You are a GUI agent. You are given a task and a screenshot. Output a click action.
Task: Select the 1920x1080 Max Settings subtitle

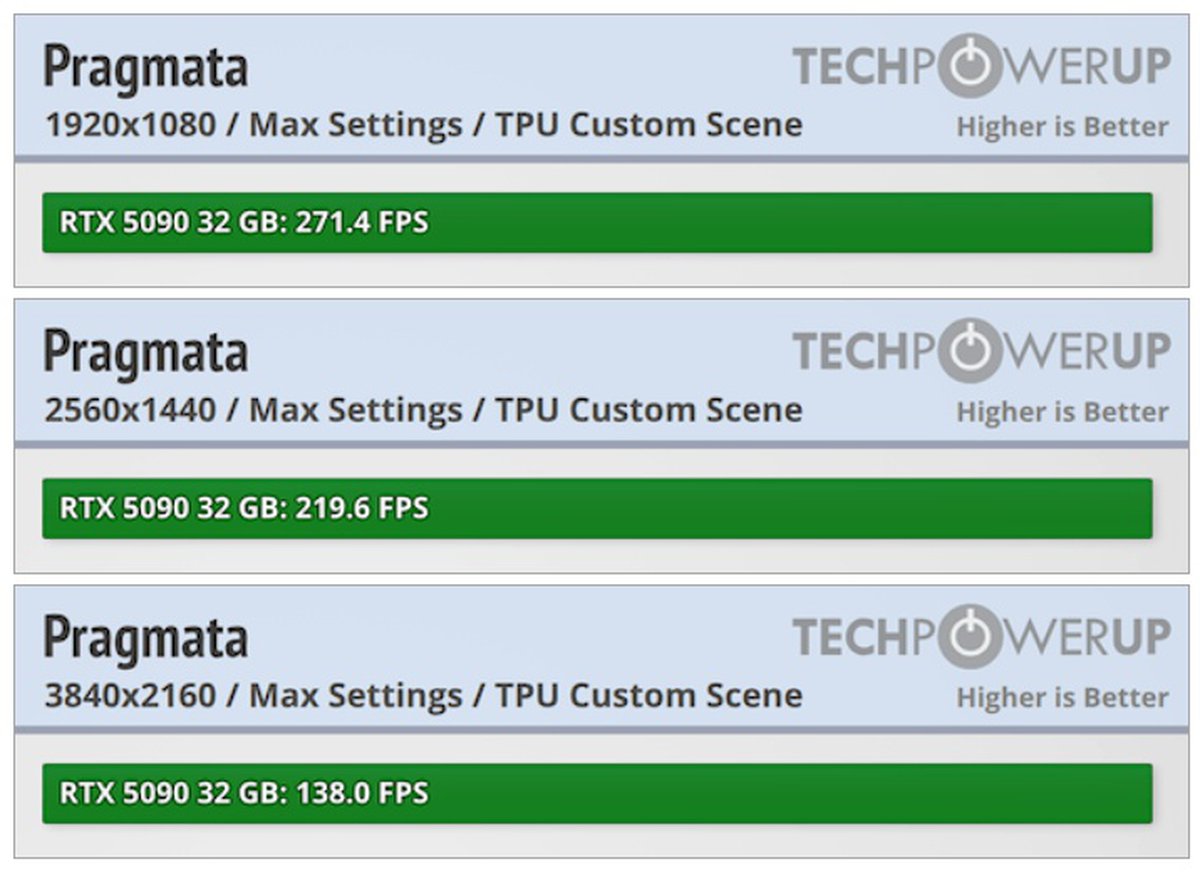pos(423,125)
